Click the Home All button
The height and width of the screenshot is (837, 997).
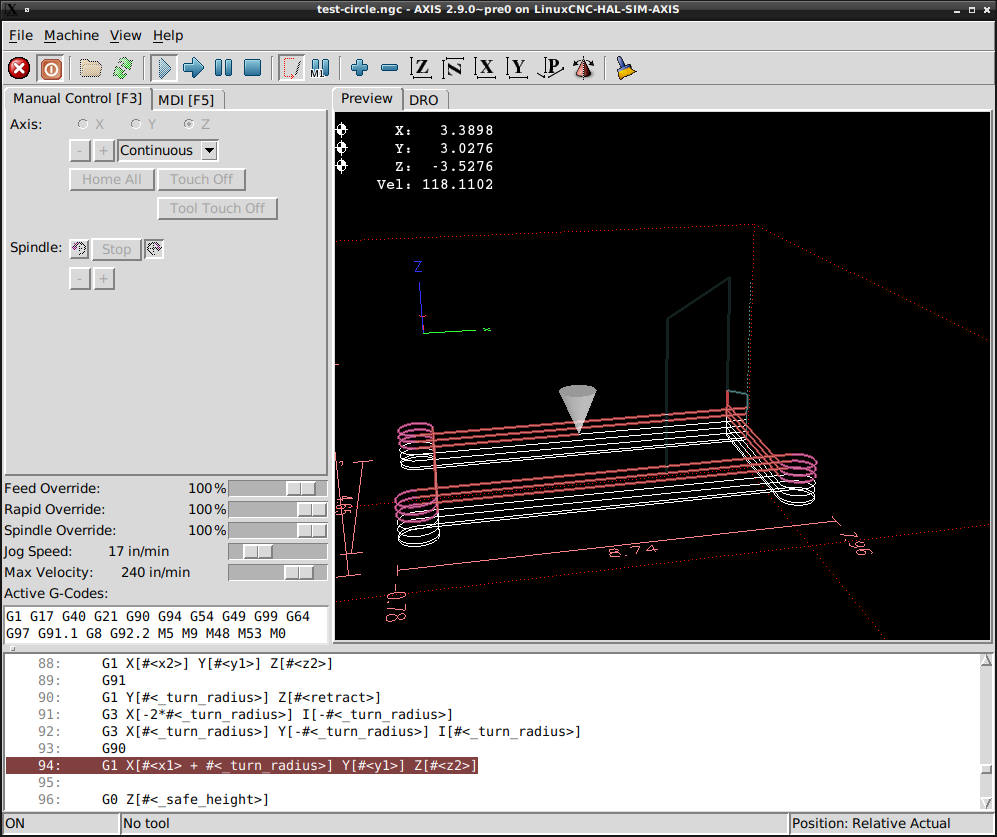(111, 180)
